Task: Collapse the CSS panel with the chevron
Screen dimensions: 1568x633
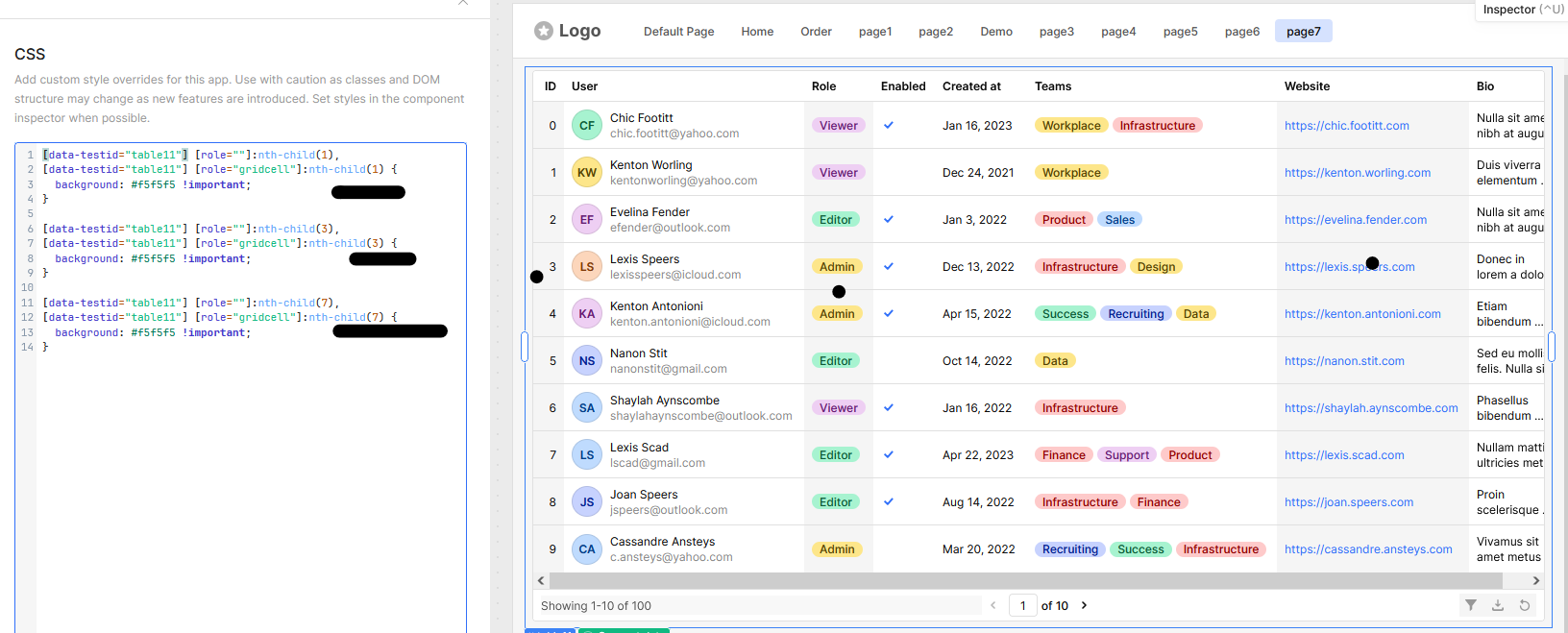Action: coord(463,4)
